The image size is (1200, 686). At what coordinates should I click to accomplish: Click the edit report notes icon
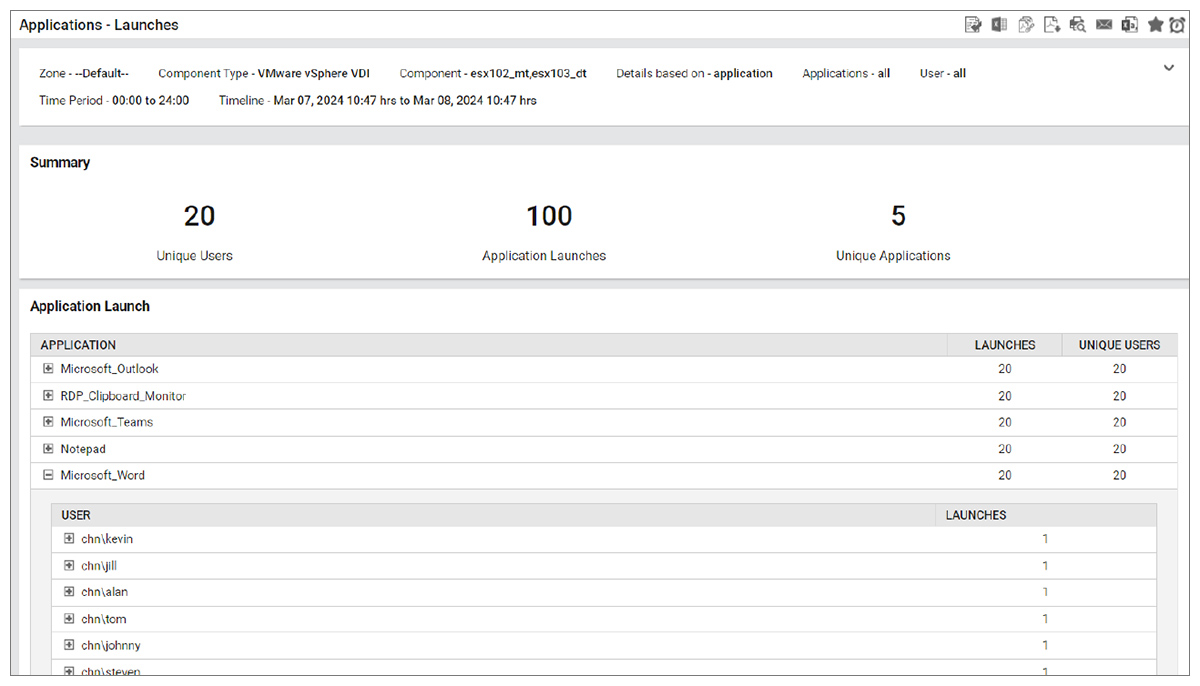(x=973, y=25)
